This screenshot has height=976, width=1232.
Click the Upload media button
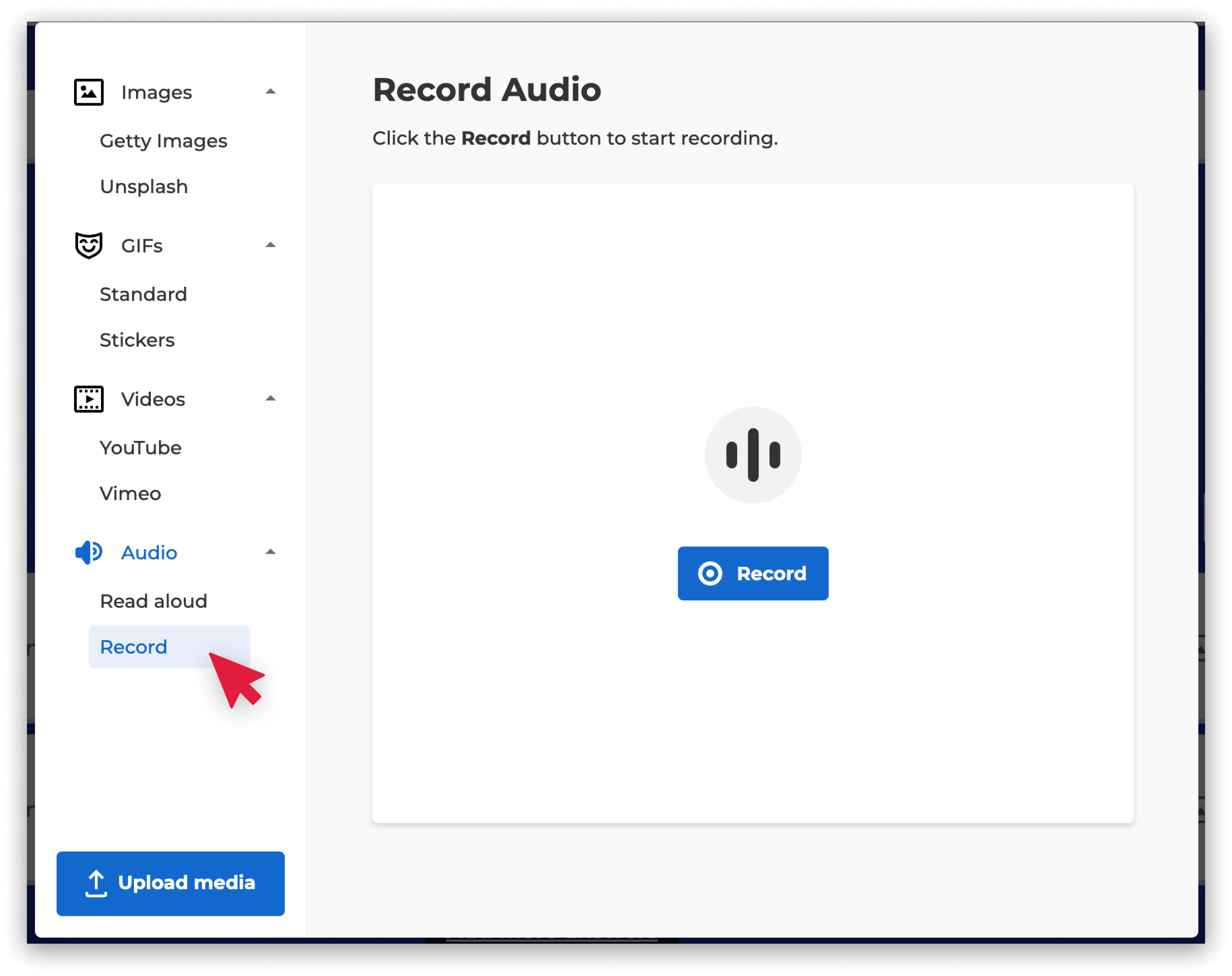(x=170, y=884)
